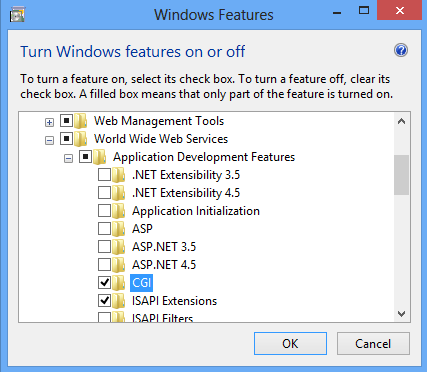
Task: Toggle the World Wide Web Services checkbox
Action: (x=66, y=138)
